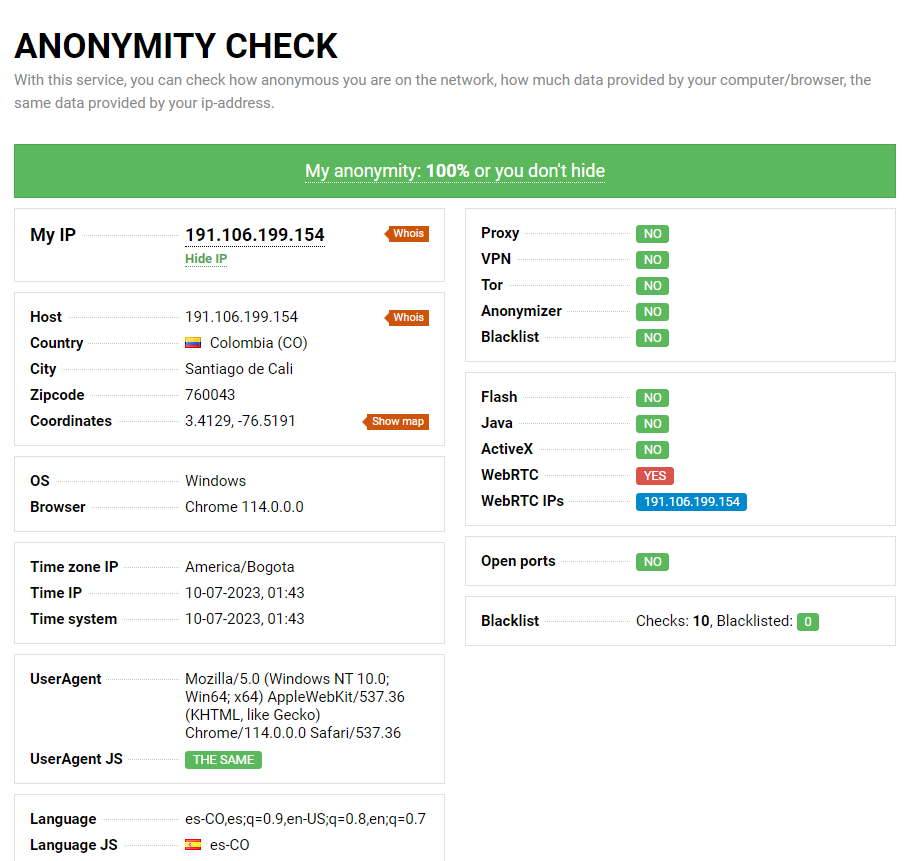The image size is (907, 861).
Task: Click the NO badge next to Java
Action: (x=652, y=424)
